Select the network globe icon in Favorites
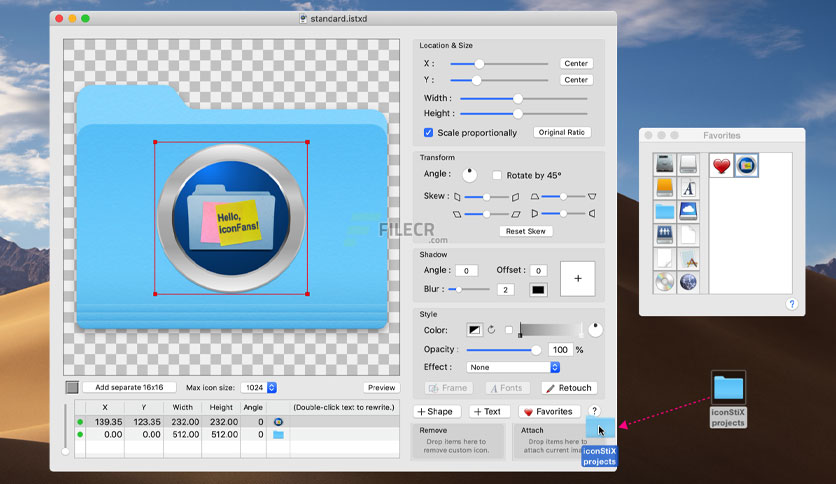The image size is (836, 484). (x=688, y=282)
